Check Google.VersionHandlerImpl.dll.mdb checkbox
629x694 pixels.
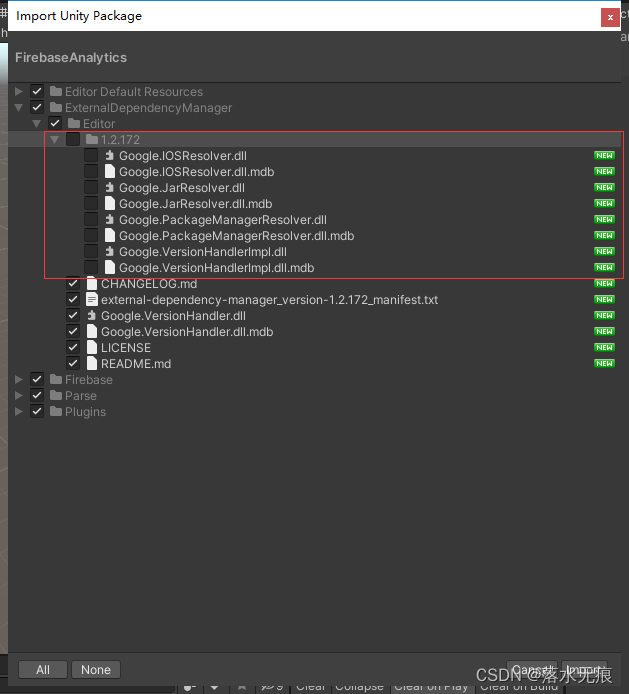coord(91,267)
